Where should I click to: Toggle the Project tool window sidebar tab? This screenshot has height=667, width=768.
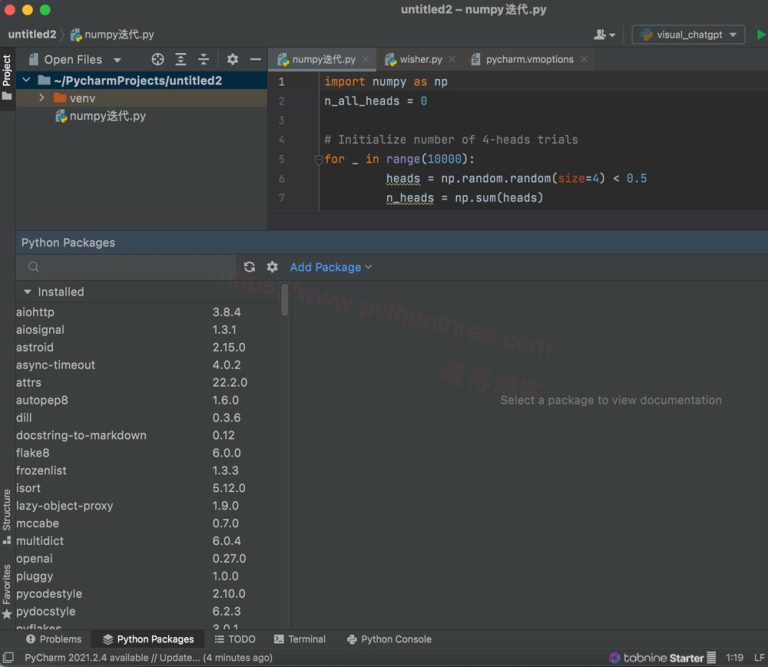point(7,76)
